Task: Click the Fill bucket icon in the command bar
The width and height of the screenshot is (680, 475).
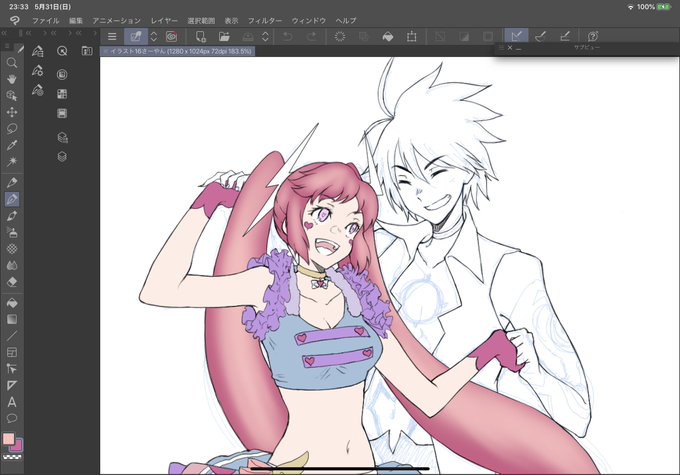Action: pos(388,37)
